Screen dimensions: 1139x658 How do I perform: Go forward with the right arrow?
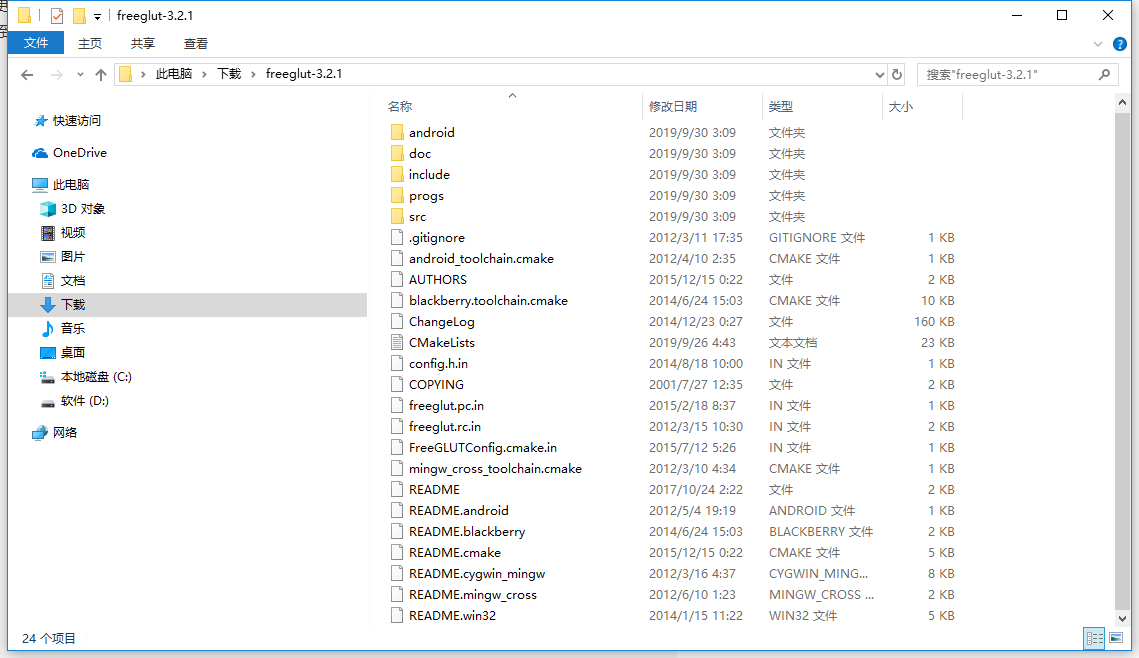(x=56, y=74)
